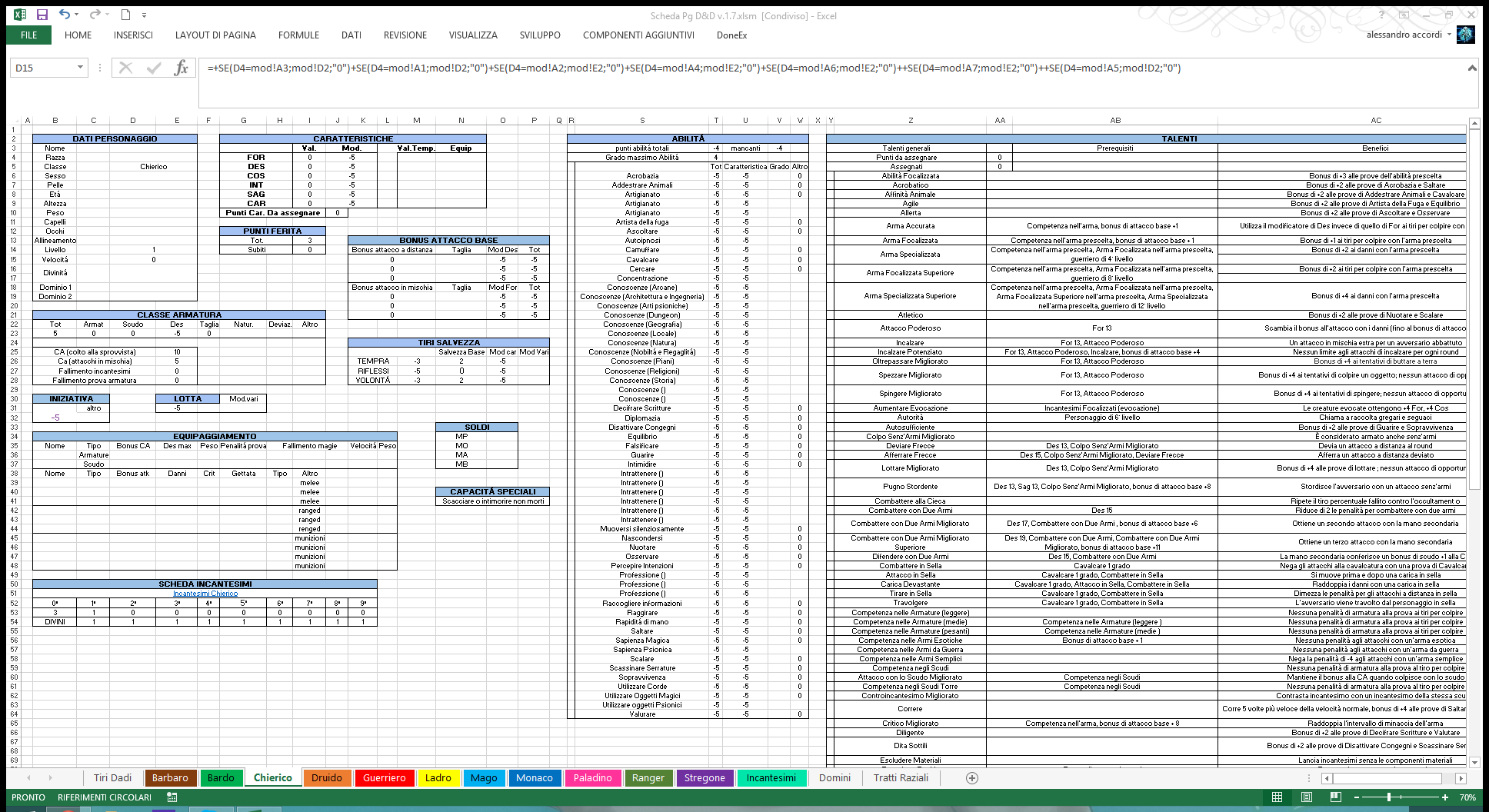Viewport: 1489px width, 812px height.
Task: Switch to Normal view in status bar
Action: [1277, 797]
